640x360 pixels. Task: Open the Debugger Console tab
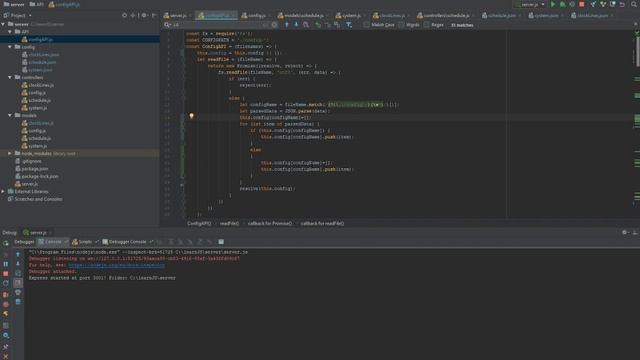pos(127,242)
